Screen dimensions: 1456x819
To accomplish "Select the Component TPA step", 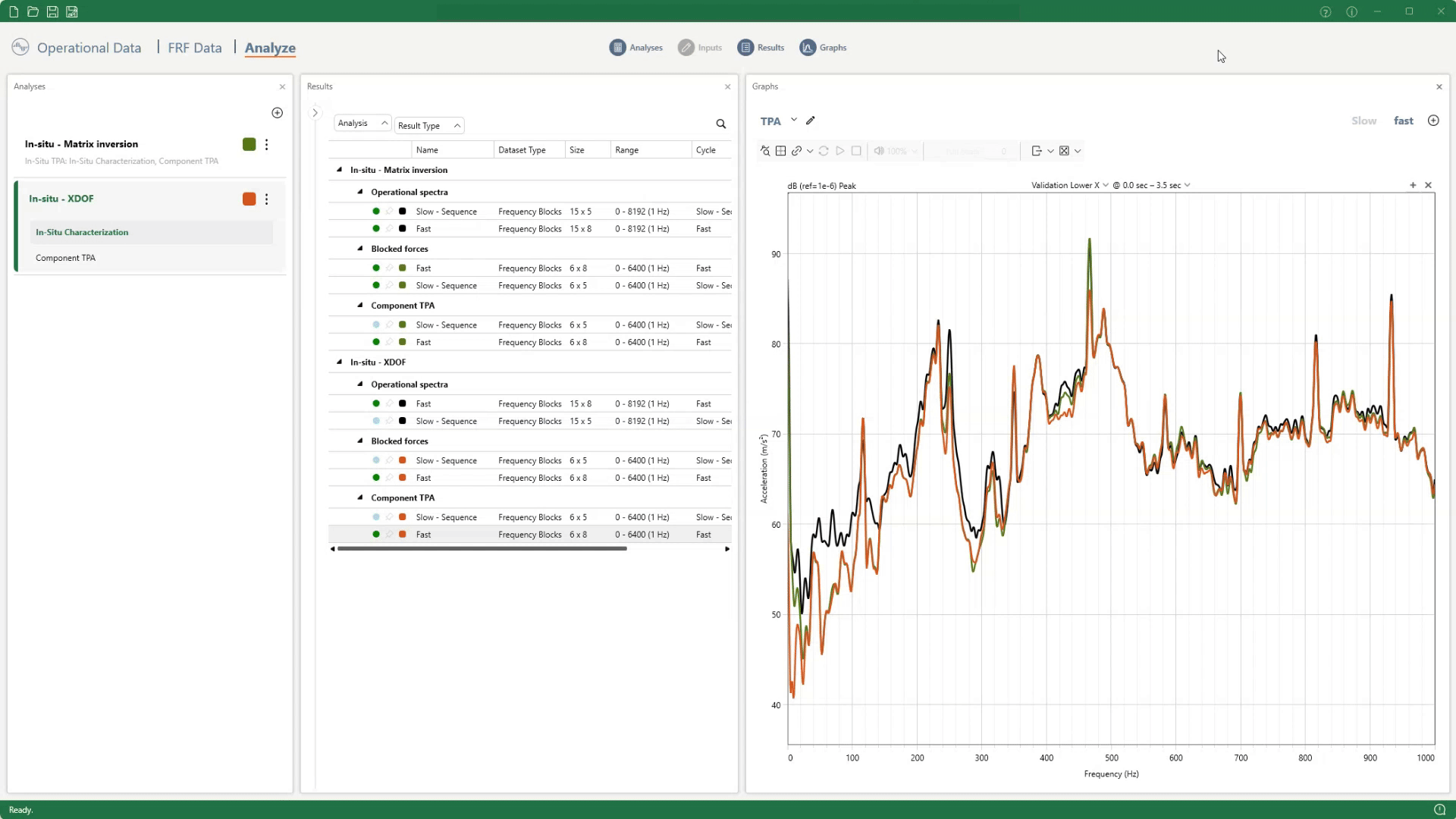I will coord(65,258).
